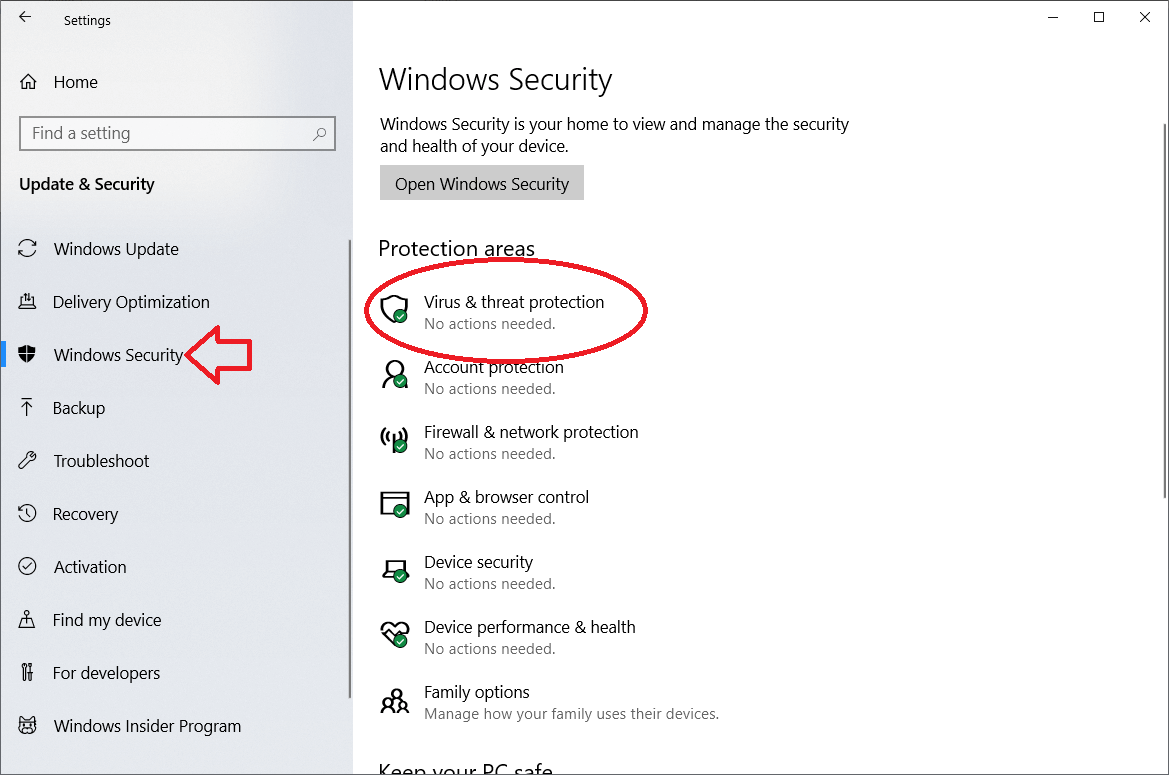Viewport: 1169px width, 775px height.
Task: Select the Windows Update refresh icon
Action: pyautogui.click(x=28, y=248)
